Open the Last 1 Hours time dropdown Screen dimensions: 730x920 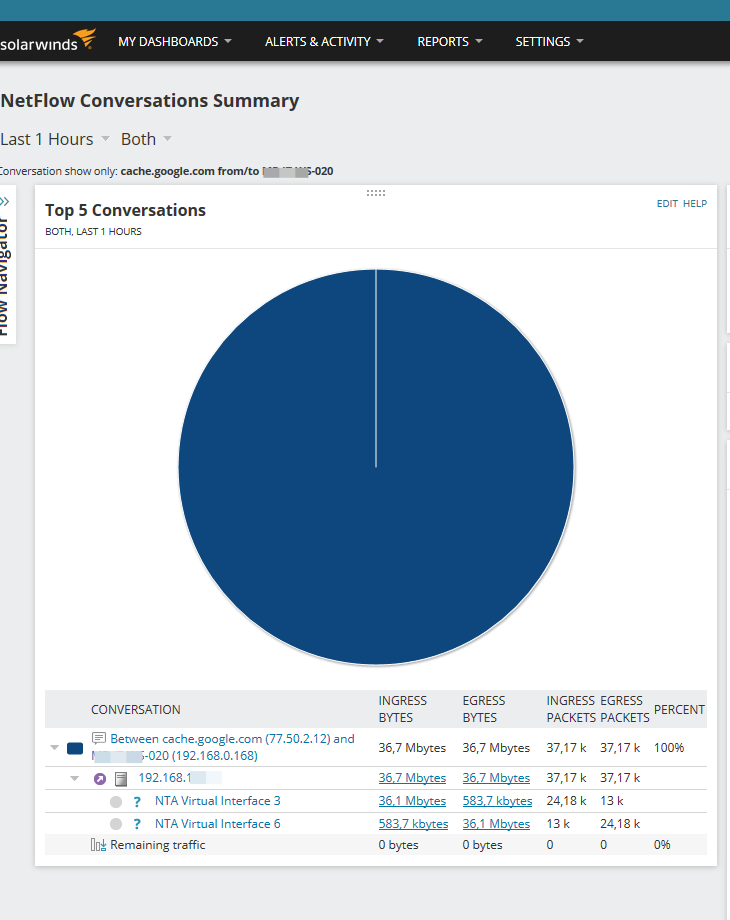[55, 139]
